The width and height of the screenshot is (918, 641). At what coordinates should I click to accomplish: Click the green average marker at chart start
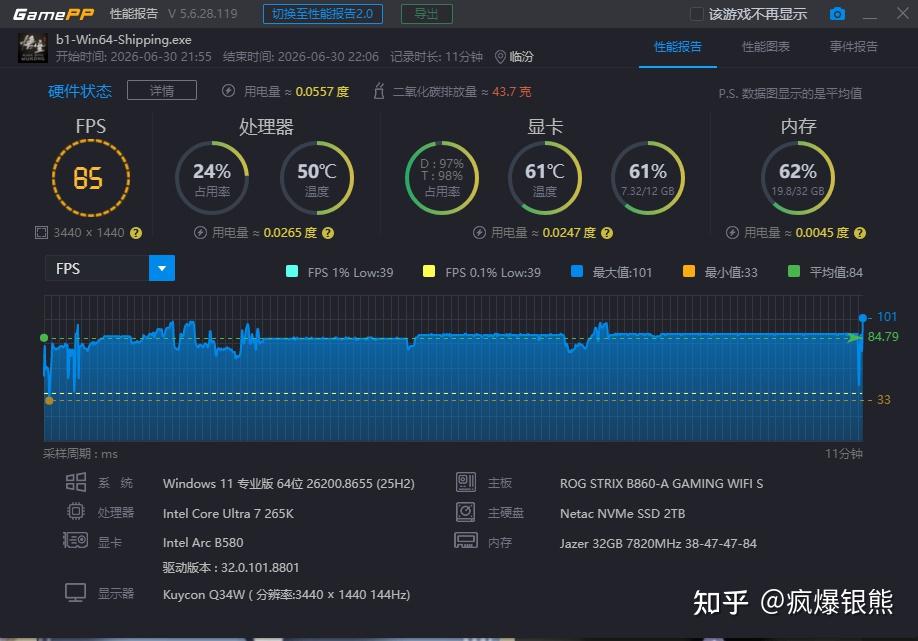44,338
